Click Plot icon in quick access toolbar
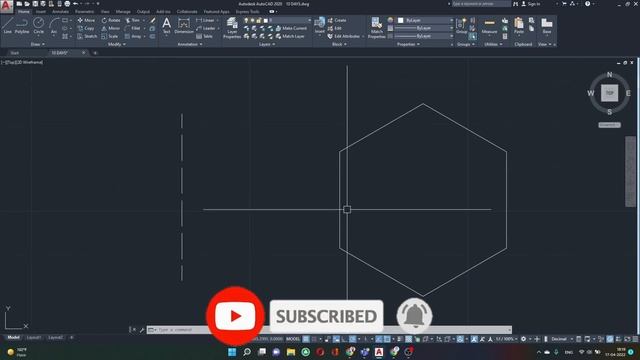 point(67,4)
